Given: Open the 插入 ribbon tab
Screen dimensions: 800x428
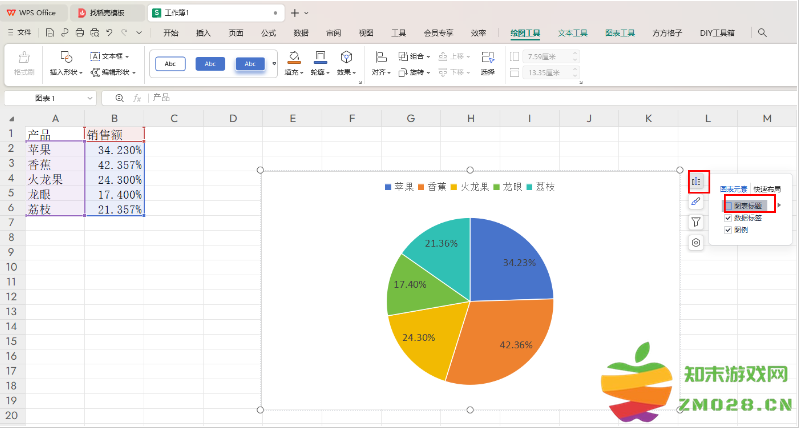Looking at the screenshot, I should point(204,32).
